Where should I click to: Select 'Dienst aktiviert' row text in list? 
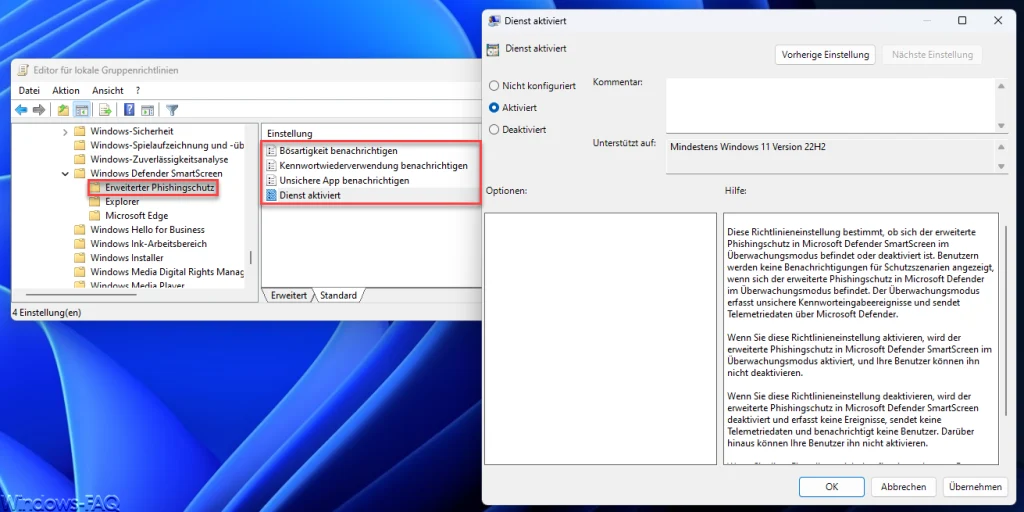coord(310,195)
